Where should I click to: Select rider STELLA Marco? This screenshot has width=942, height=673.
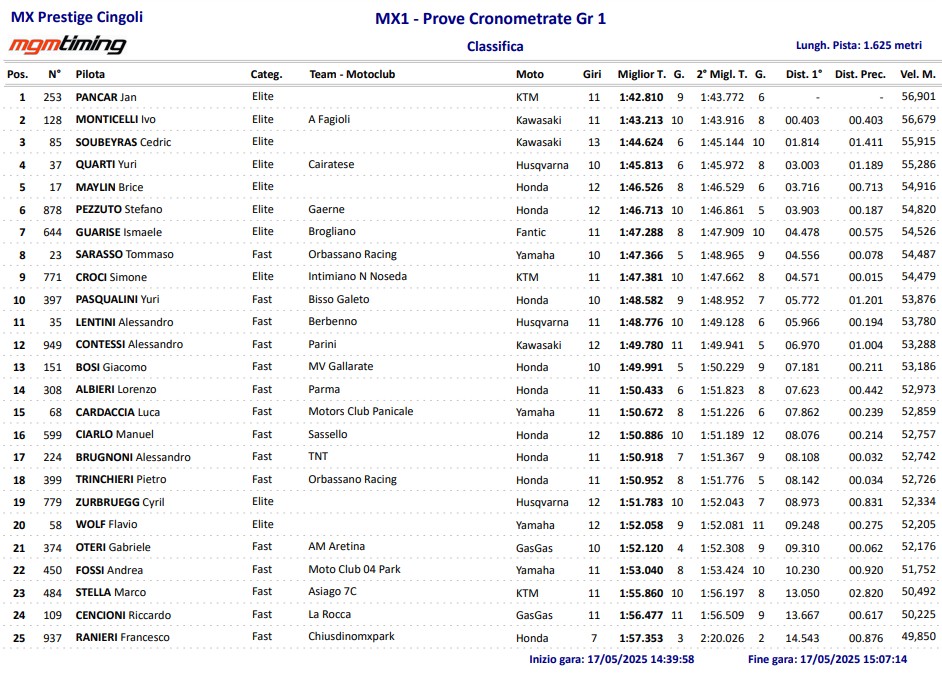tap(111, 593)
